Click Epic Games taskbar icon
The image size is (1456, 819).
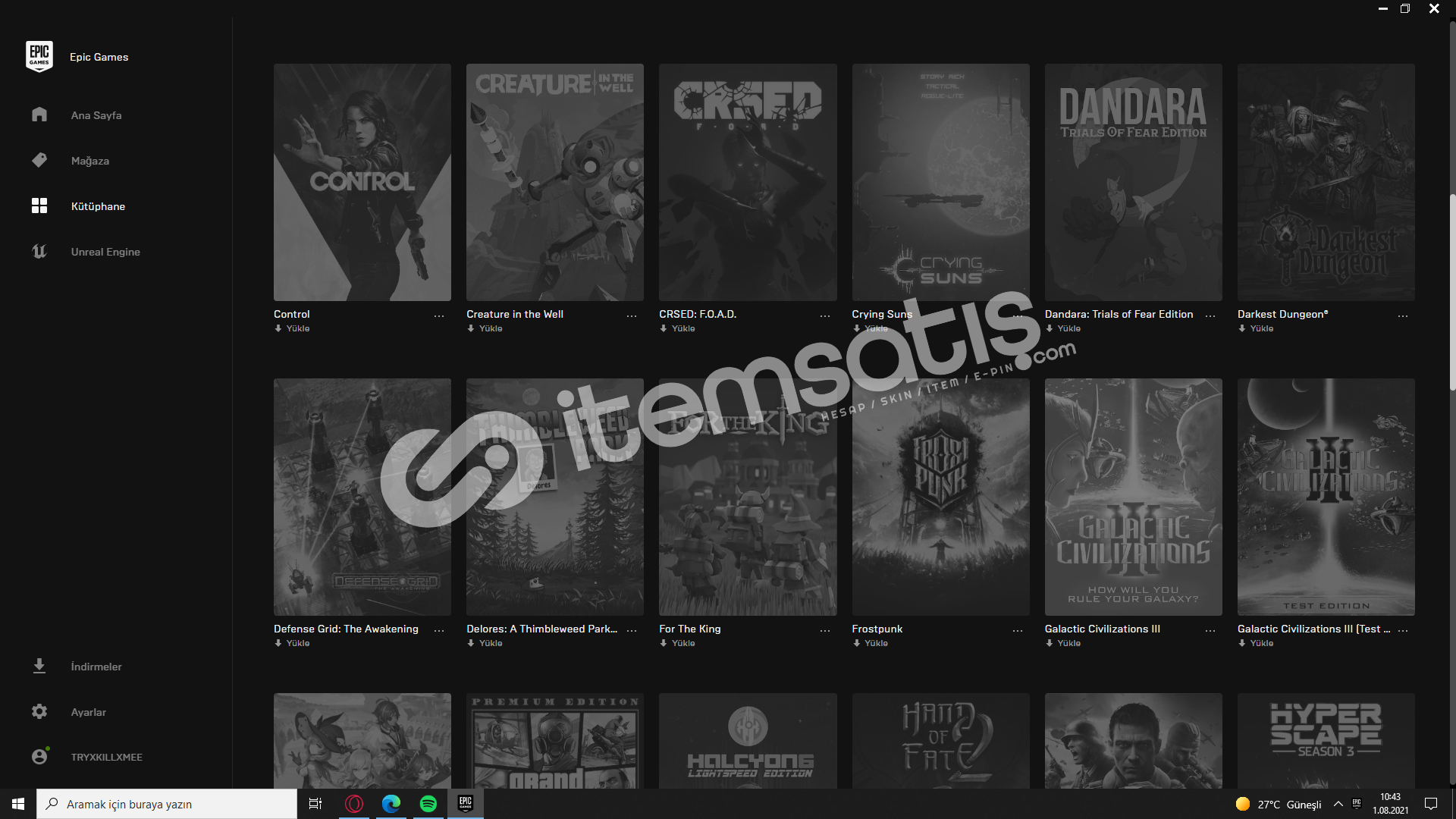(x=466, y=804)
